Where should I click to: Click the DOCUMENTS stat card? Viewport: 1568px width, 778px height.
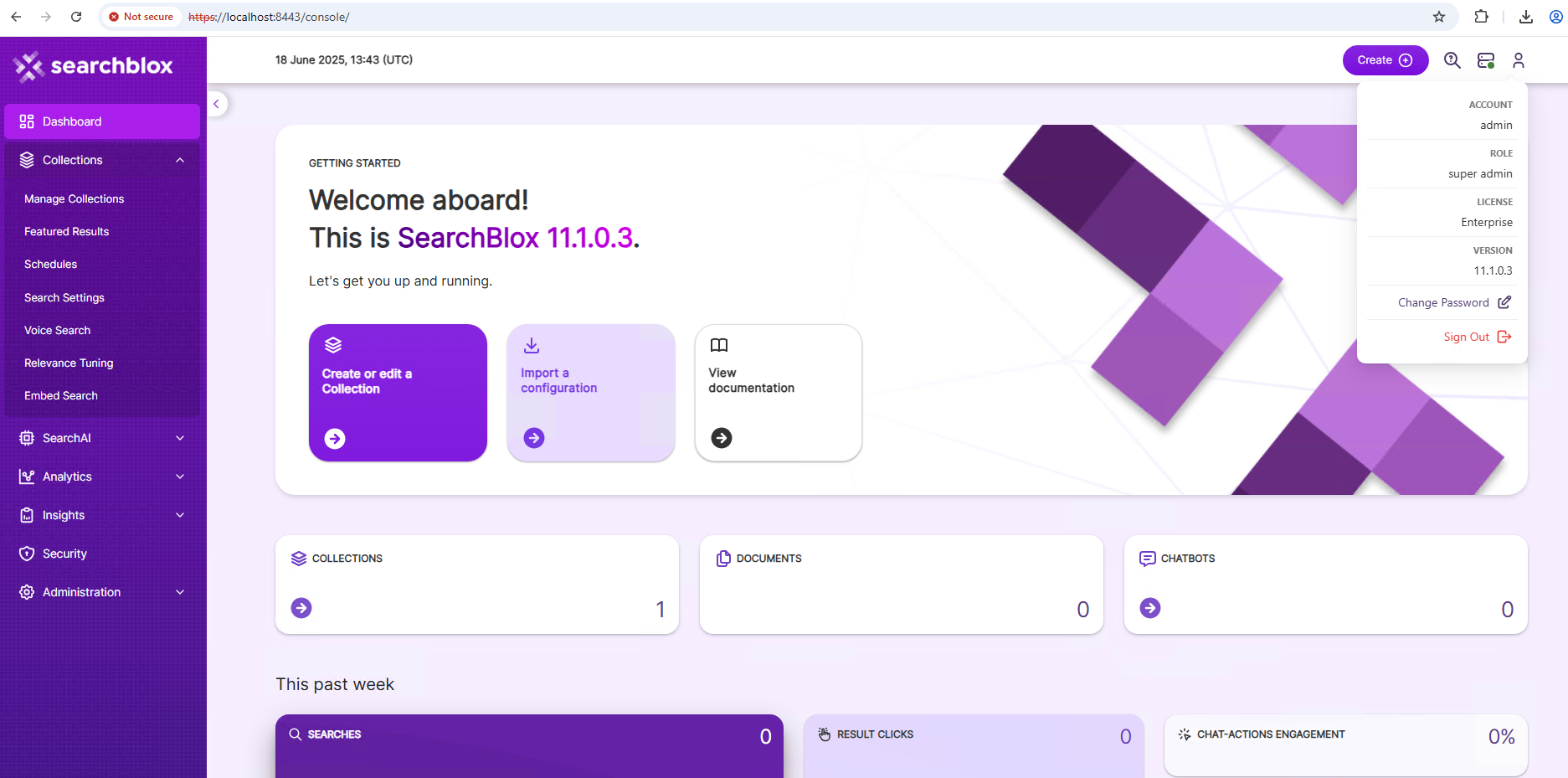pos(902,585)
